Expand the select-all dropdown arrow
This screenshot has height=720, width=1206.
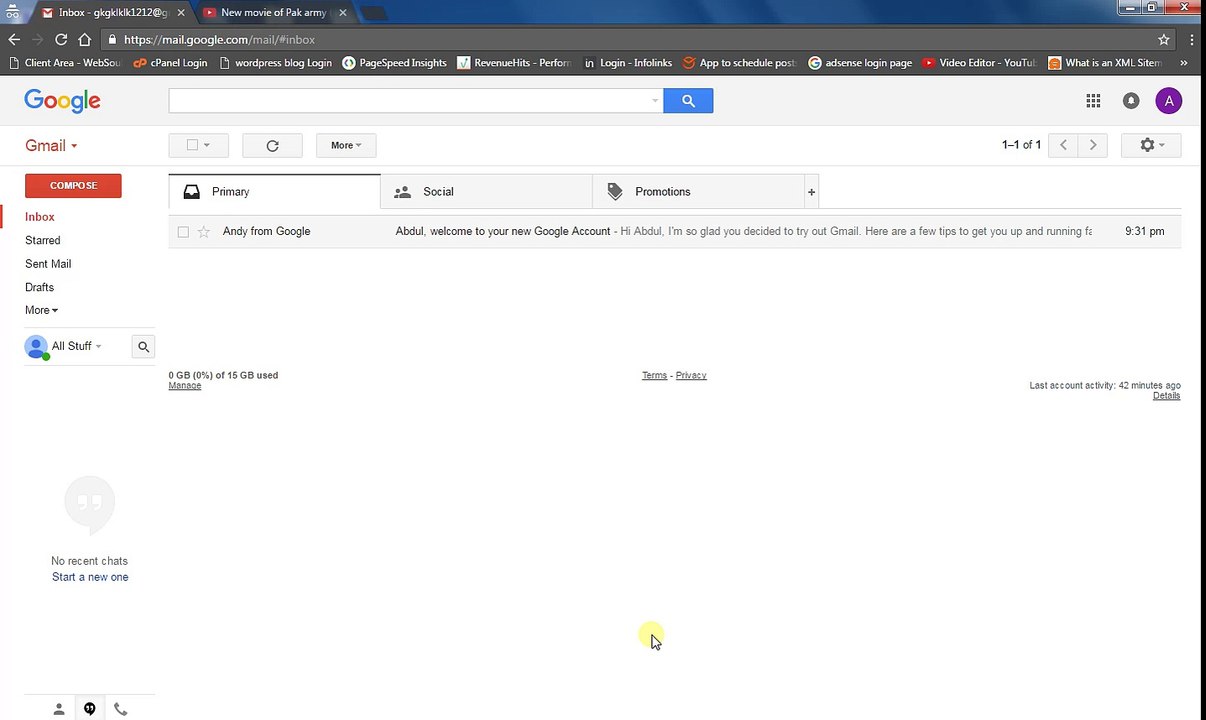(x=207, y=145)
